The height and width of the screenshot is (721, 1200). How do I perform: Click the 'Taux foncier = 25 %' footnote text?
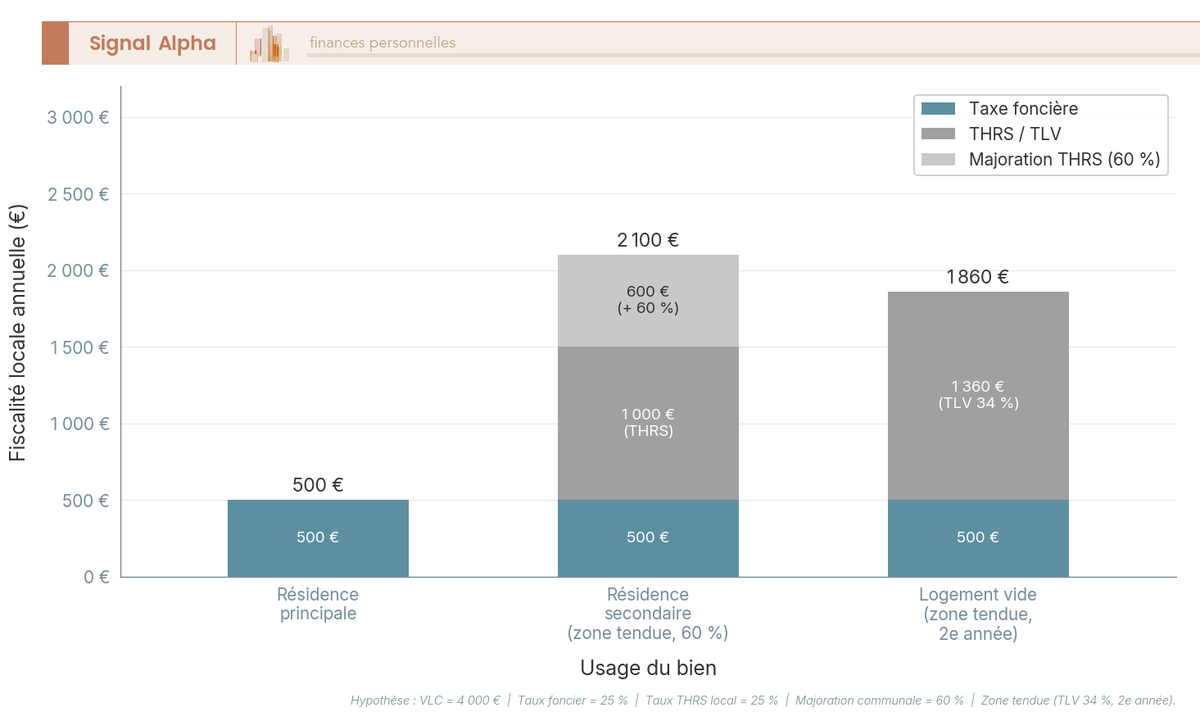point(573,700)
